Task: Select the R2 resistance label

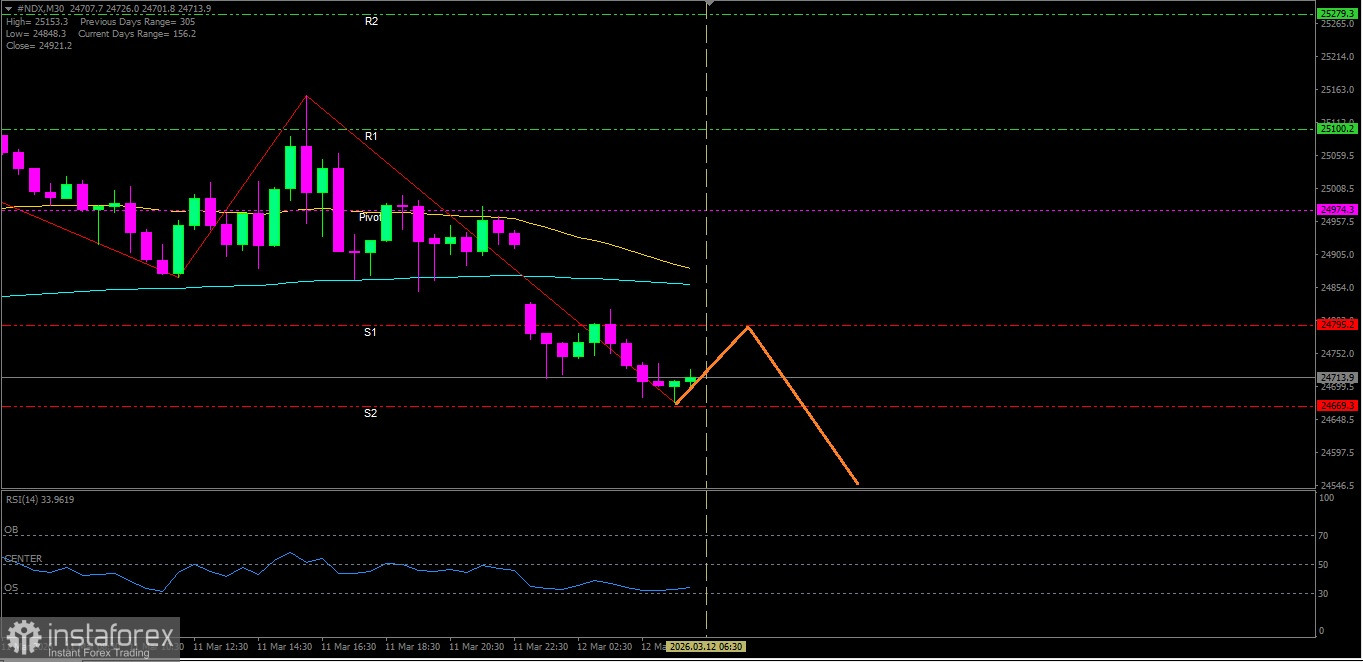Action: [371, 21]
